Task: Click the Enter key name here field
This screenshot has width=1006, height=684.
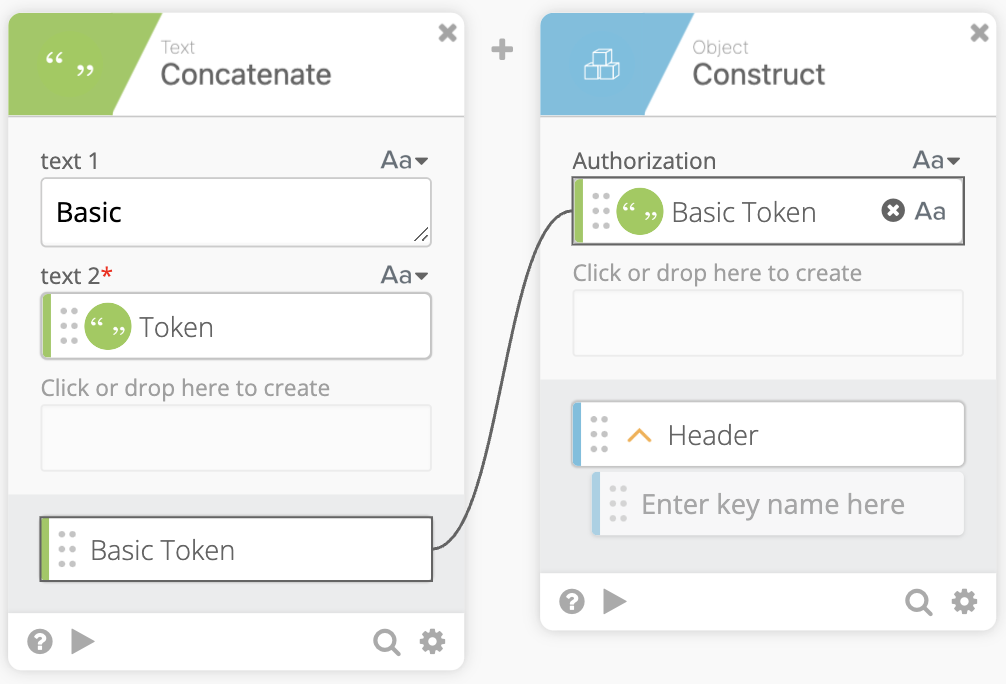Action: (x=778, y=504)
